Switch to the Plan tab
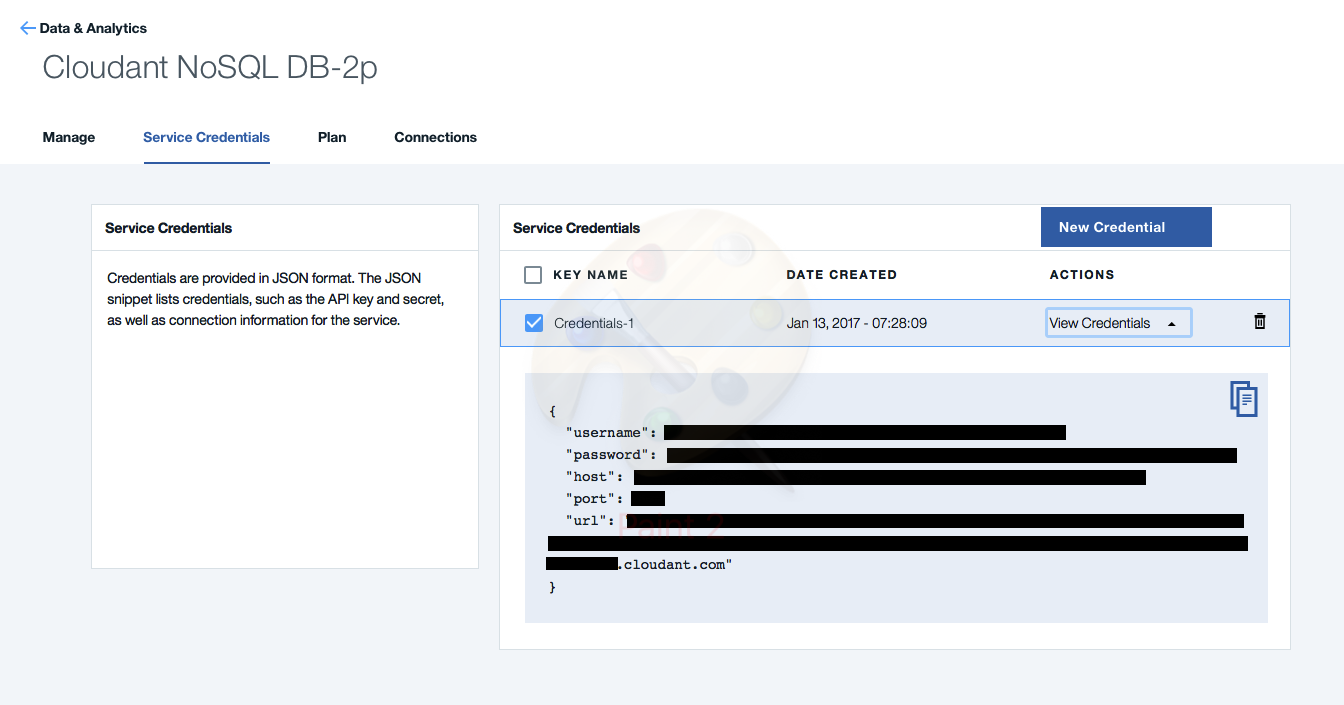Viewport: 1344px width, 705px height. pyautogui.click(x=332, y=137)
